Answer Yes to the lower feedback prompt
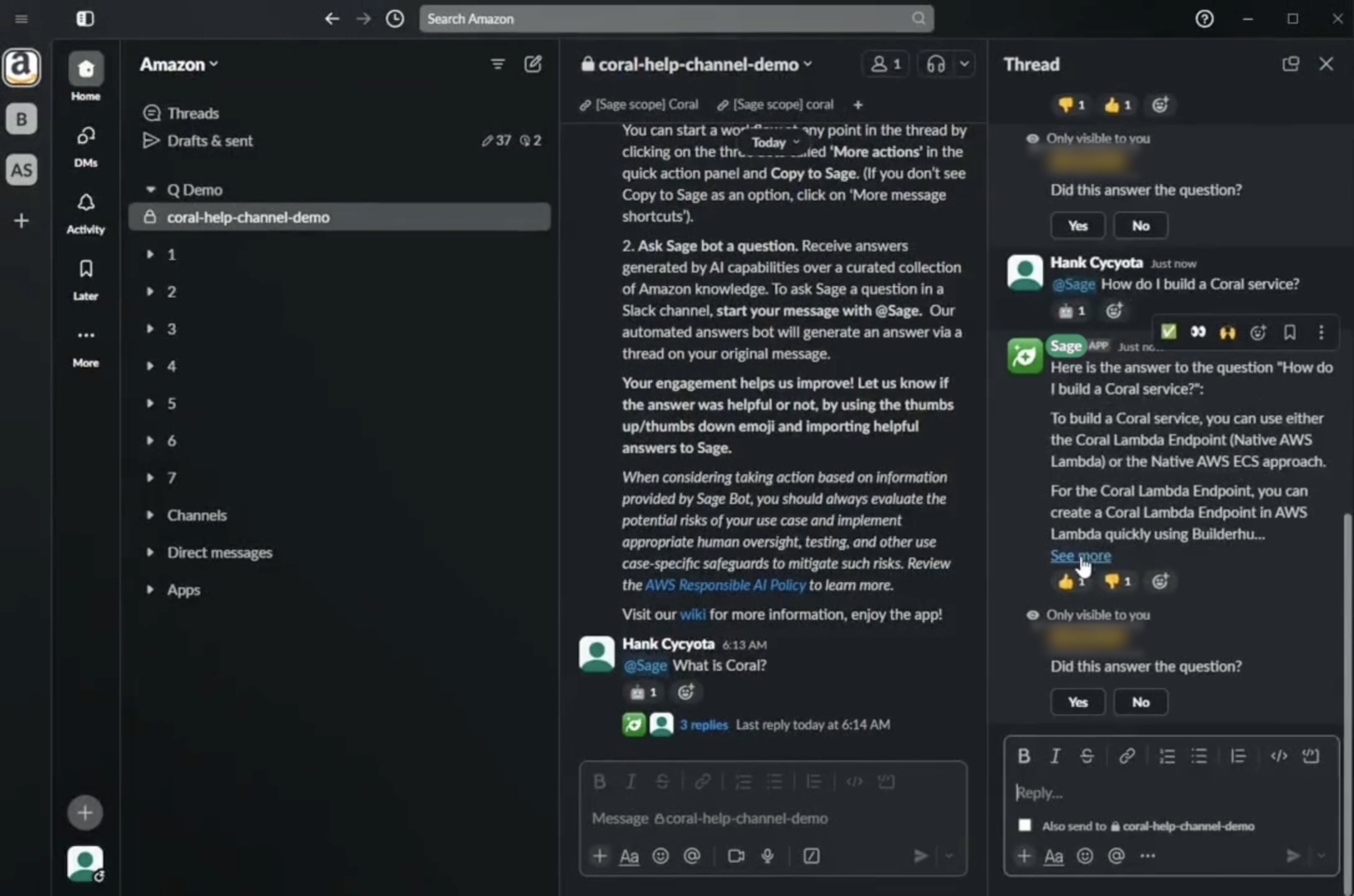The width and height of the screenshot is (1354, 896). [x=1077, y=702]
